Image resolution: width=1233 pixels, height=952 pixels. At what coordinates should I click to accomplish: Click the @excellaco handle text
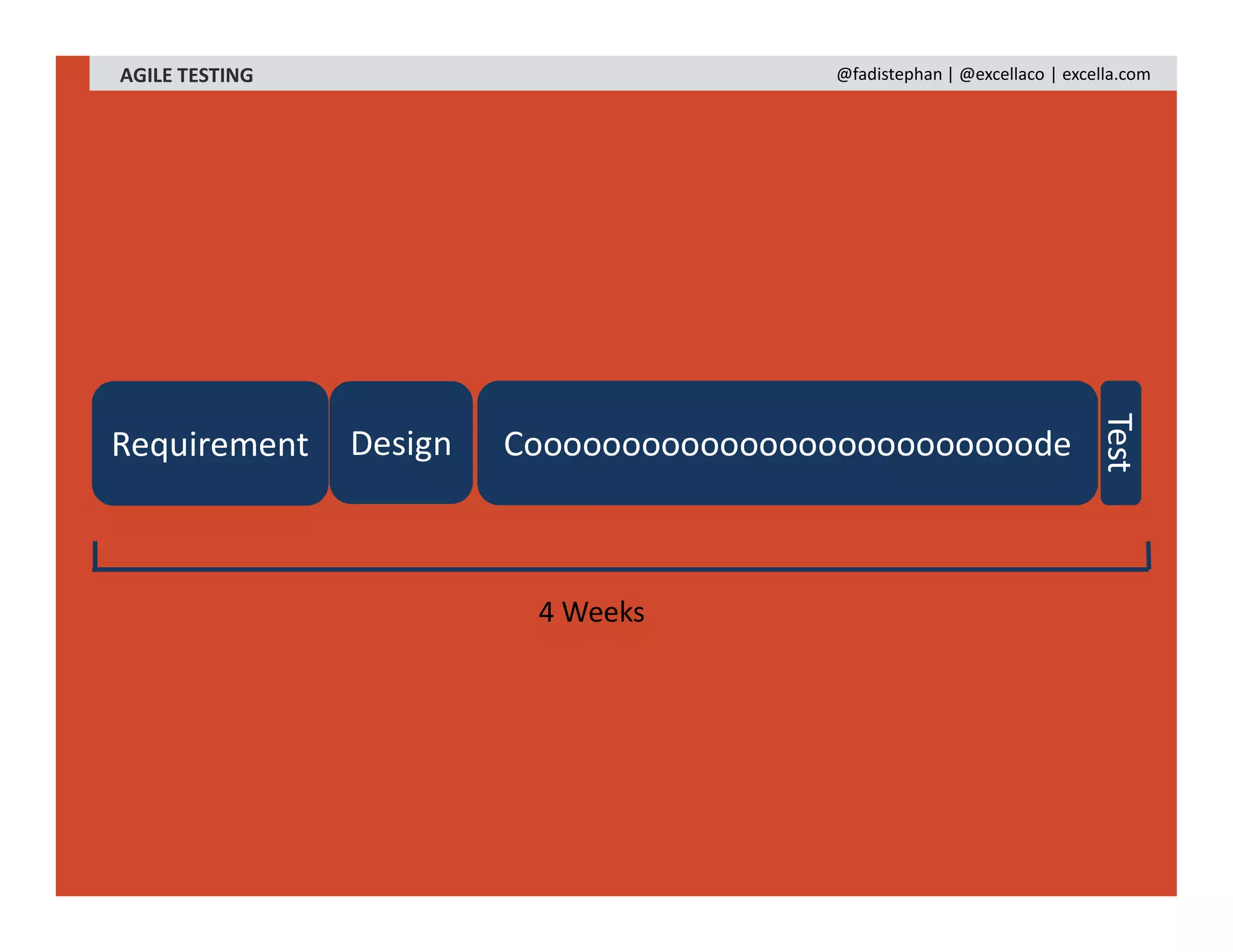click(1002, 74)
